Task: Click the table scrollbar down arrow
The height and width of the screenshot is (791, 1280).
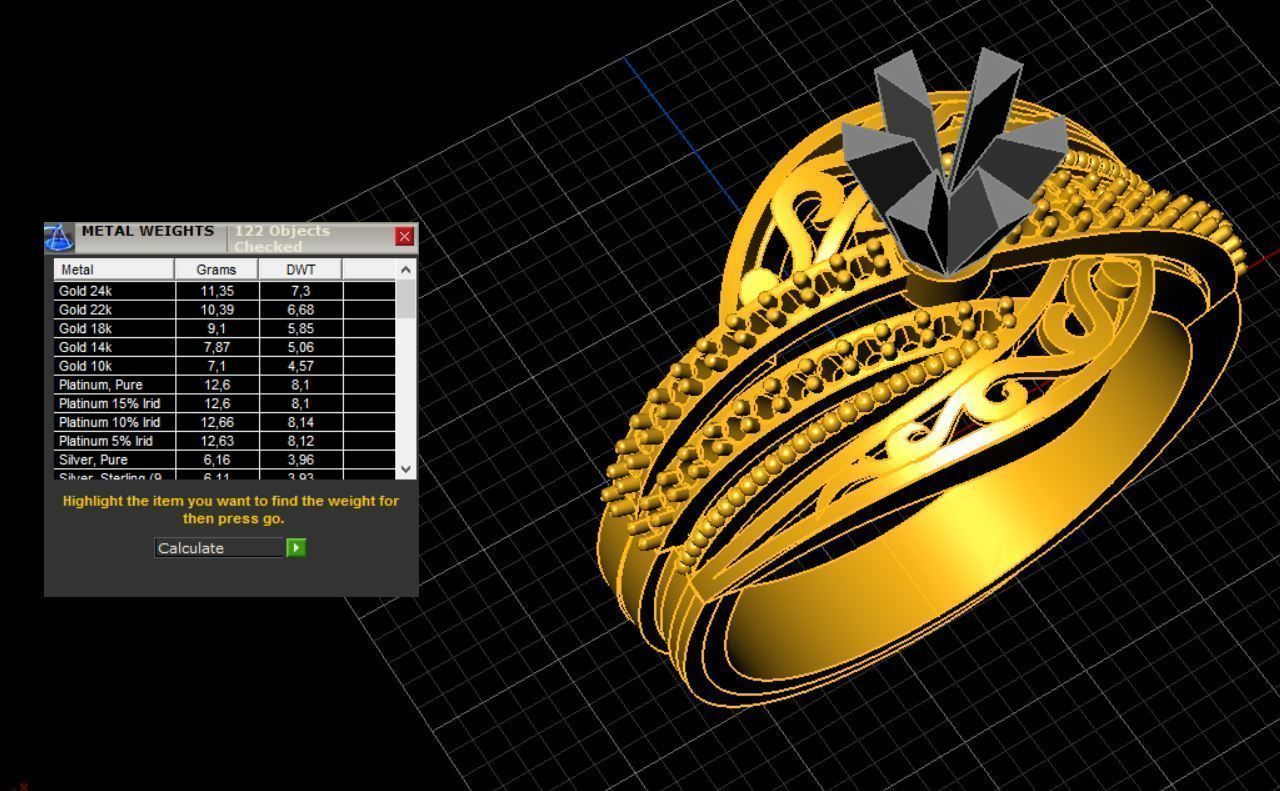Action: tap(405, 468)
